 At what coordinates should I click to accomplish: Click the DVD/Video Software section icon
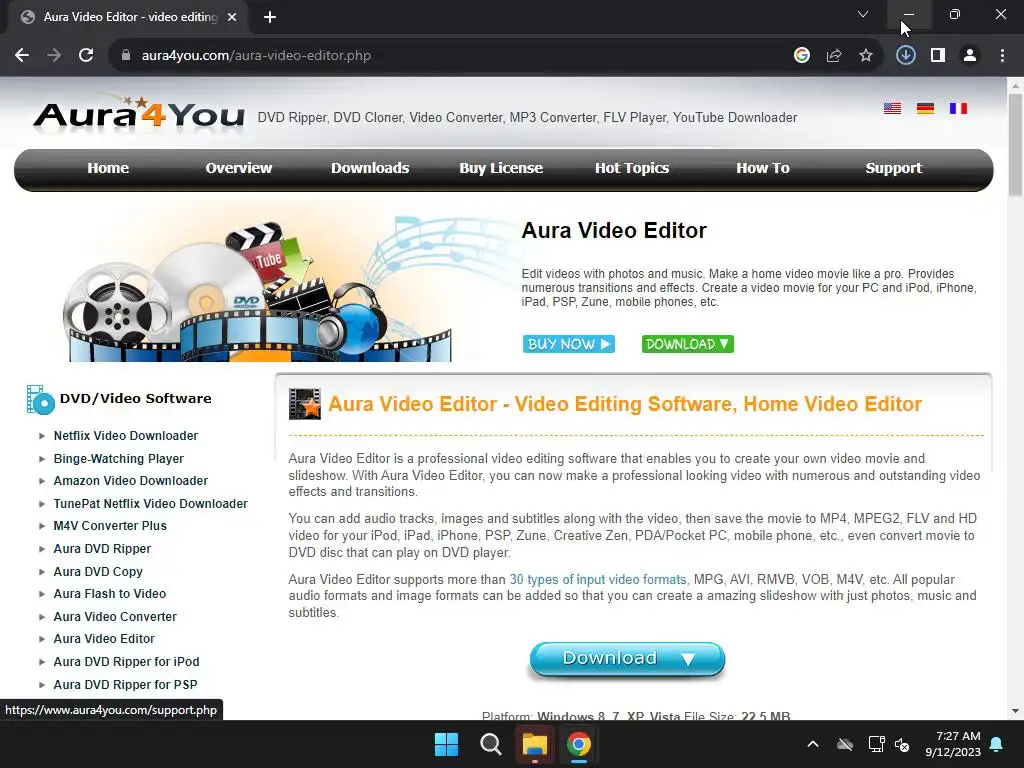(x=40, y=400)
